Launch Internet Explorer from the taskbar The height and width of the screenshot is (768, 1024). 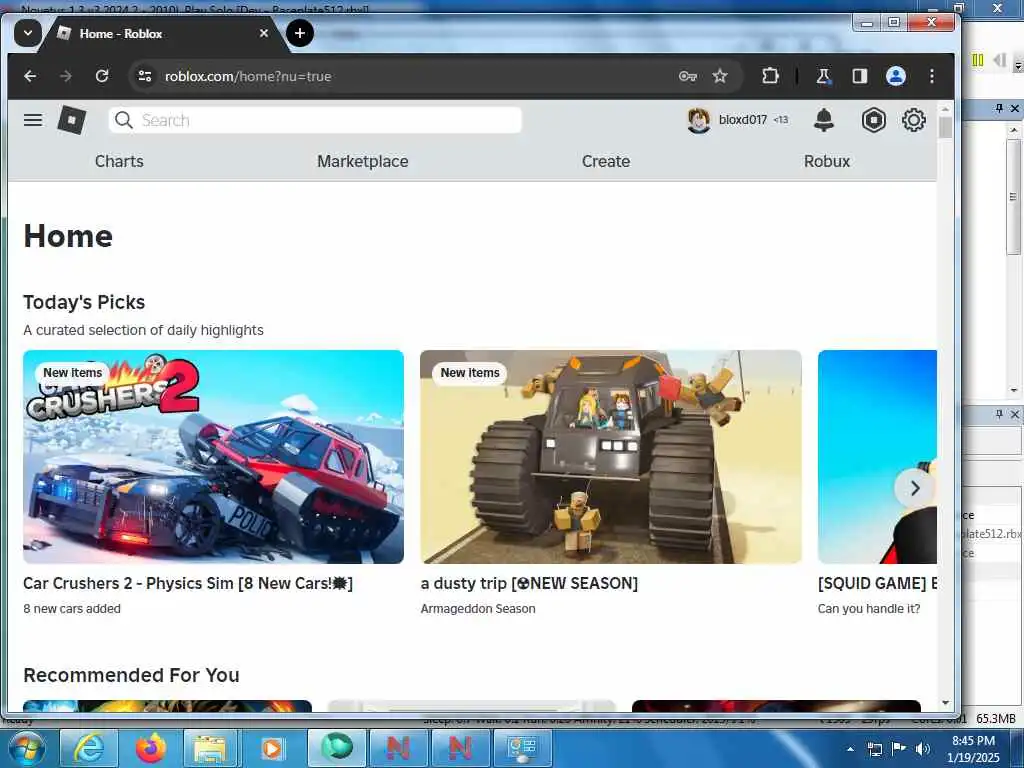(88, 748)
